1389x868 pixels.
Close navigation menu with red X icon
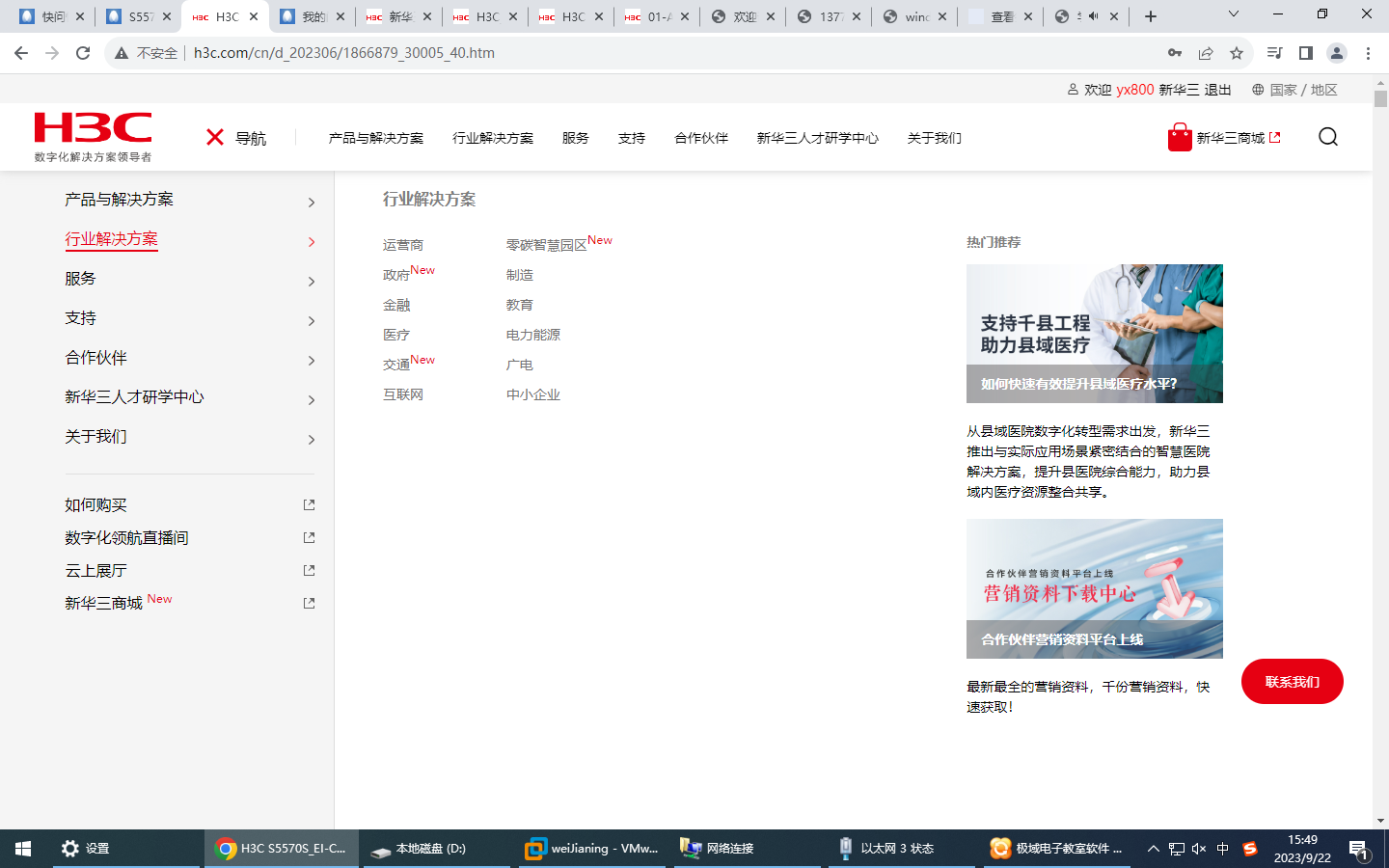pos(215,138)
